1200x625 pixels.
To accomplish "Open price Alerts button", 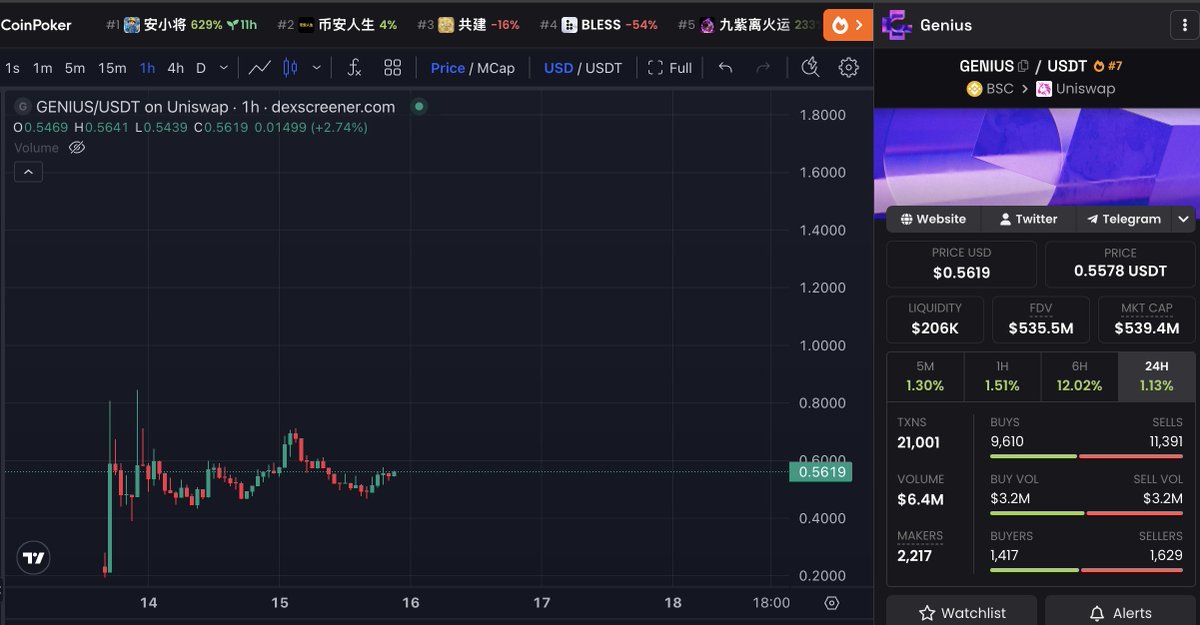I will pos(1120,612).
